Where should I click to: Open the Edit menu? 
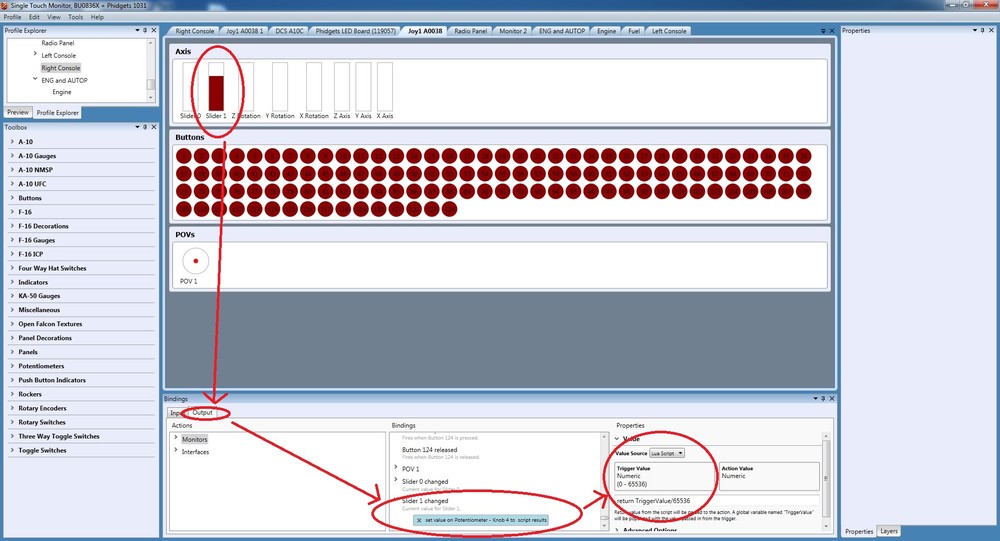click(x=34, y=17)
